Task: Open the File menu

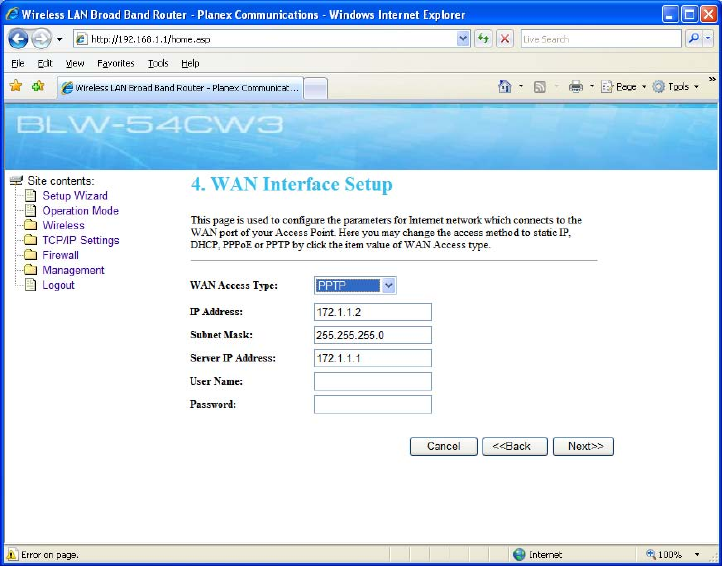Action: [17, 64]
